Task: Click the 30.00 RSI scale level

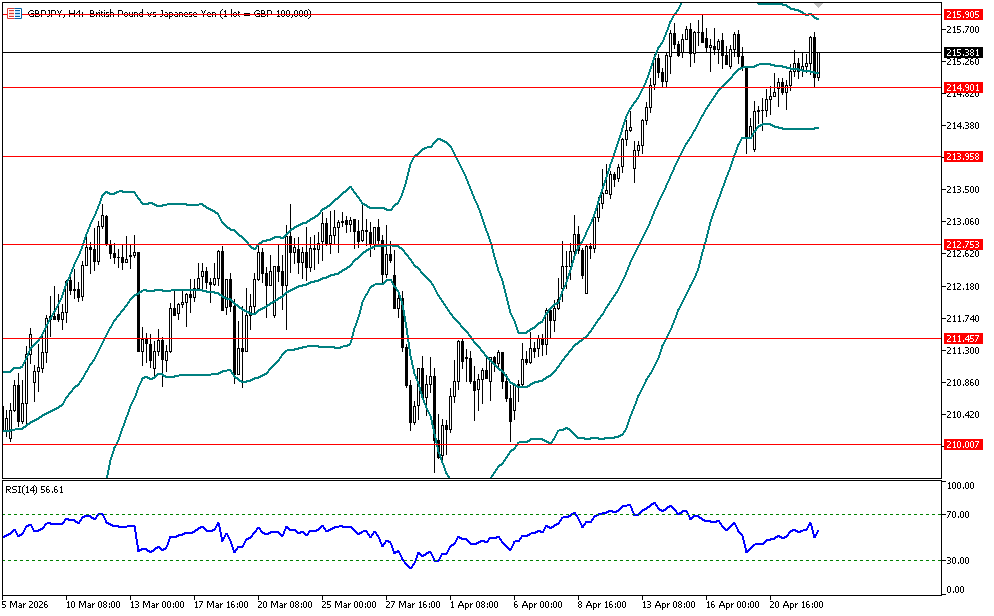Action: [x=958, y=560]
